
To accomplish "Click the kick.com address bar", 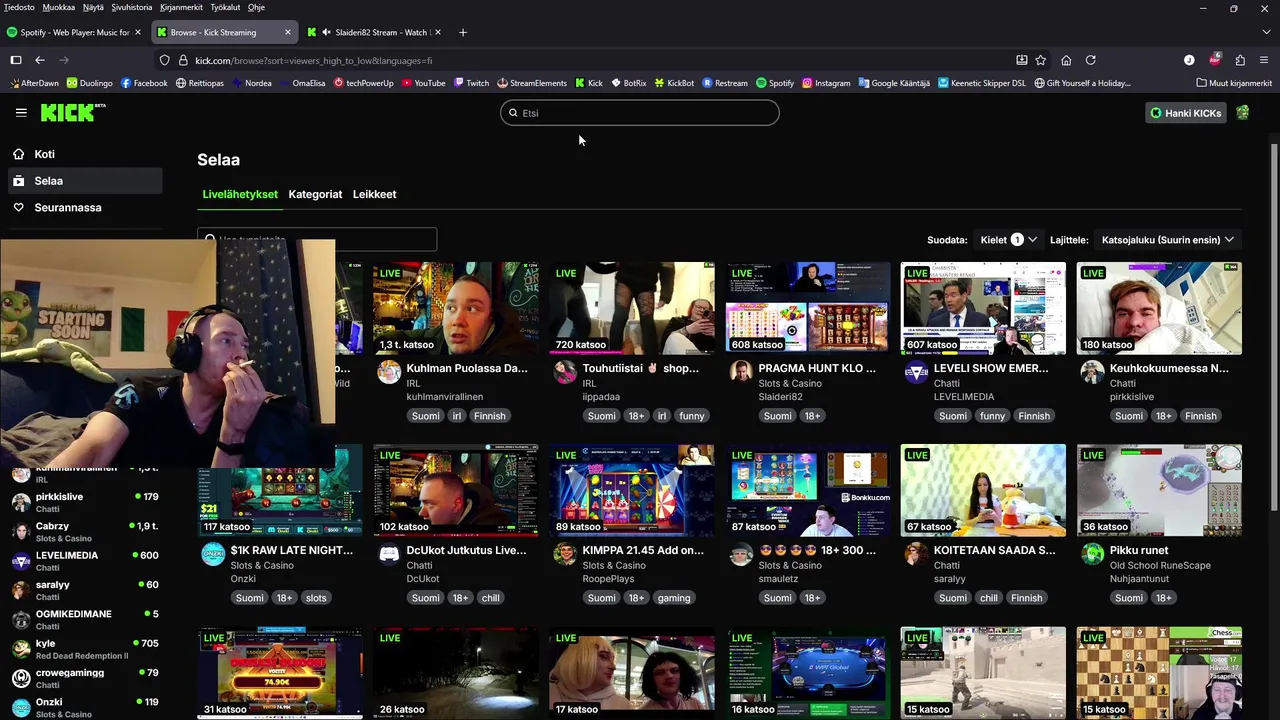I will [590, 60].
